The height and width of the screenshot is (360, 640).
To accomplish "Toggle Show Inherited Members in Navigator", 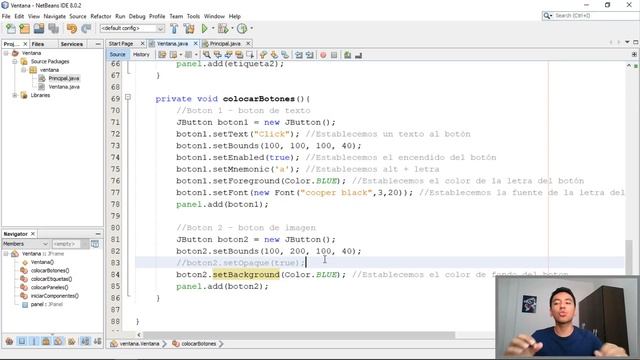I will [9, 341].
